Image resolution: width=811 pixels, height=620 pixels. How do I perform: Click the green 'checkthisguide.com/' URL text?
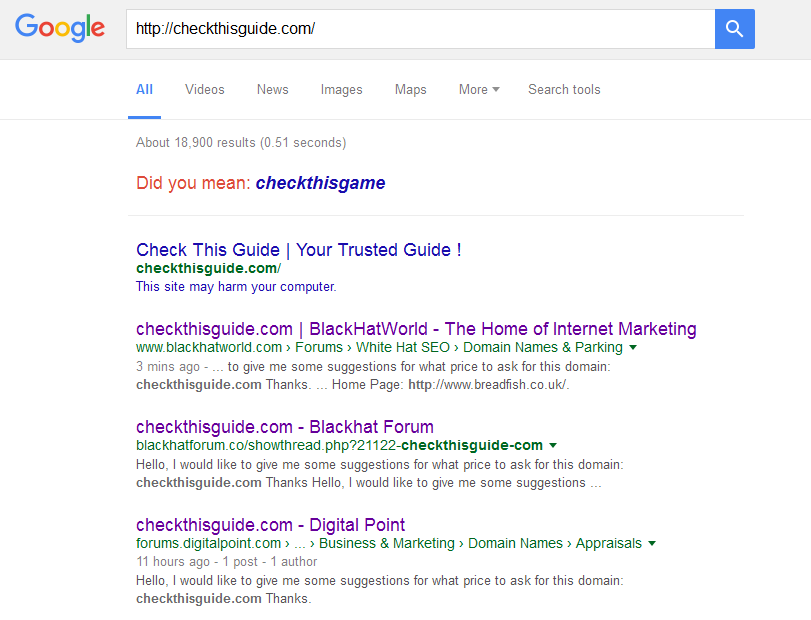[x=208, y=268]
